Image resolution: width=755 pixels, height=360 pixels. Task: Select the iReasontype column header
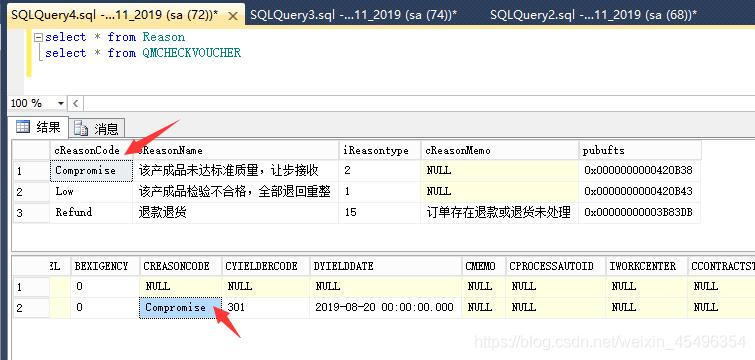[x=379, y=150]
